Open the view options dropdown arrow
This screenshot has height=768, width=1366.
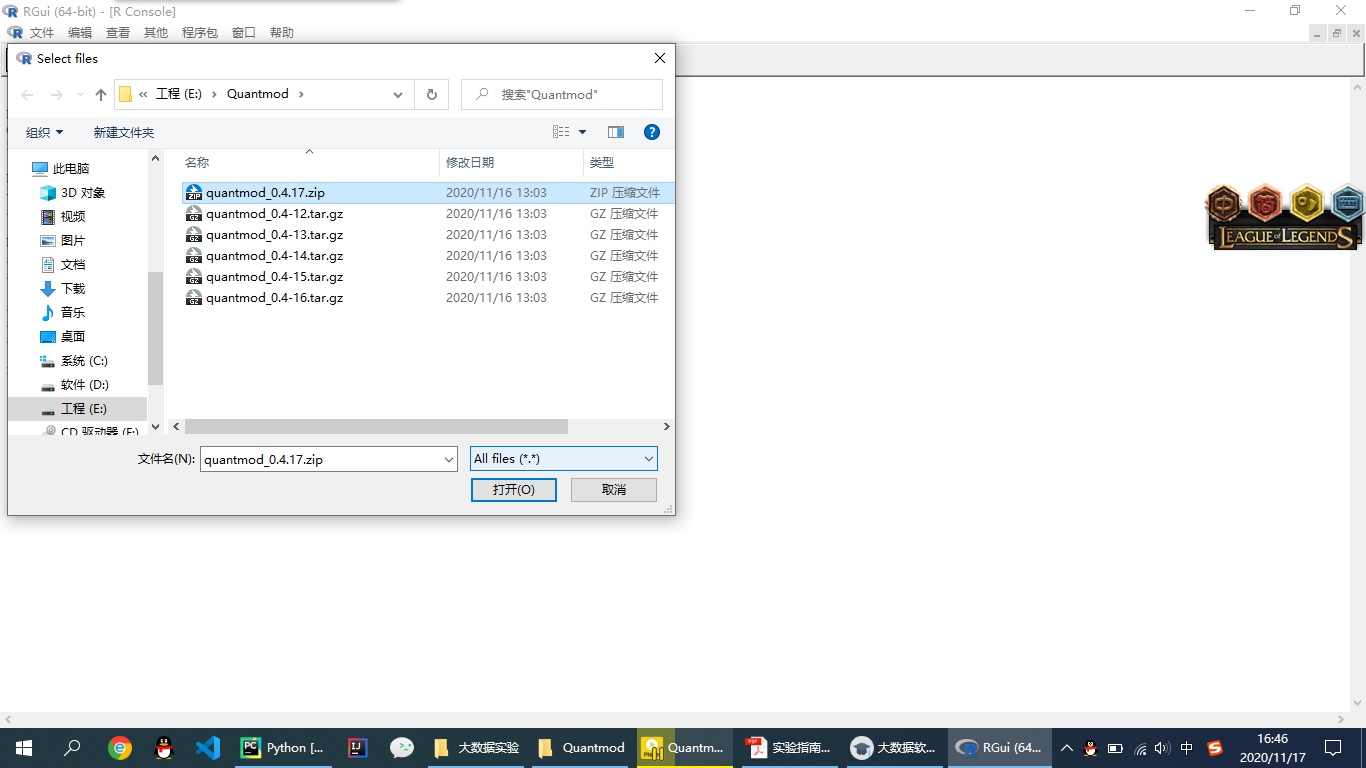click(583, 132)
